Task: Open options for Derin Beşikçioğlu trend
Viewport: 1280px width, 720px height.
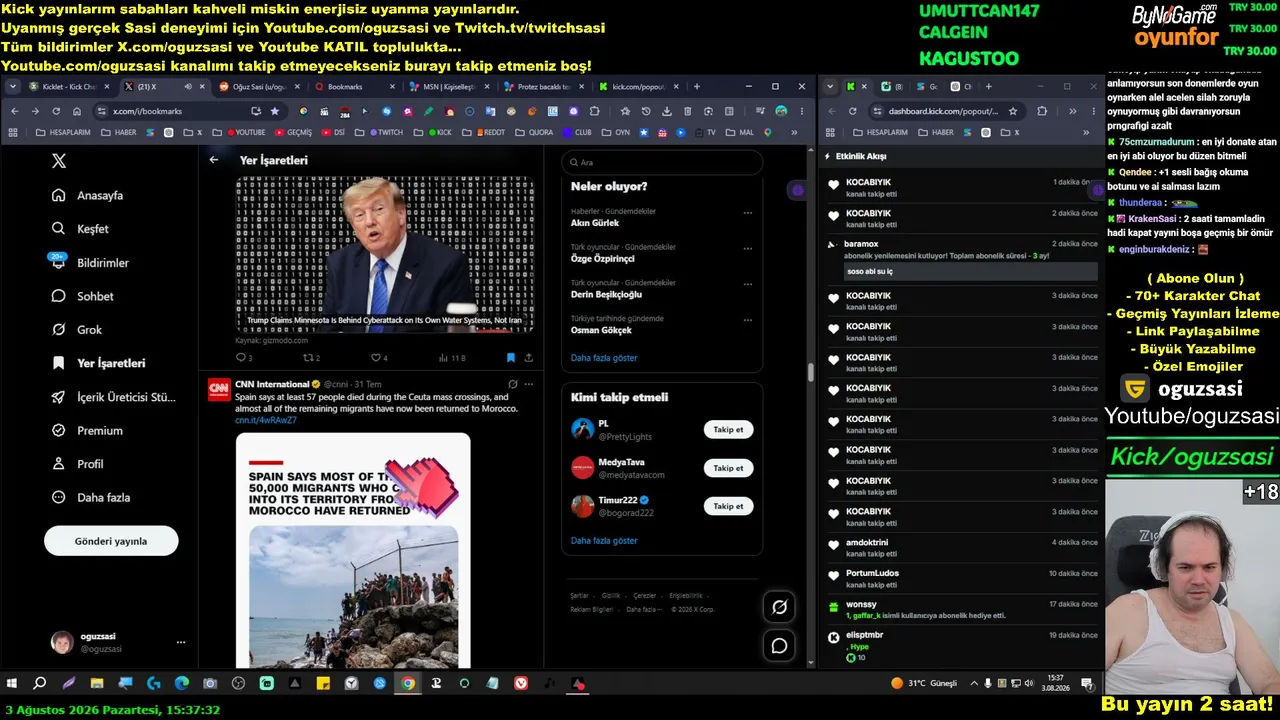Action: coord(746,285)
